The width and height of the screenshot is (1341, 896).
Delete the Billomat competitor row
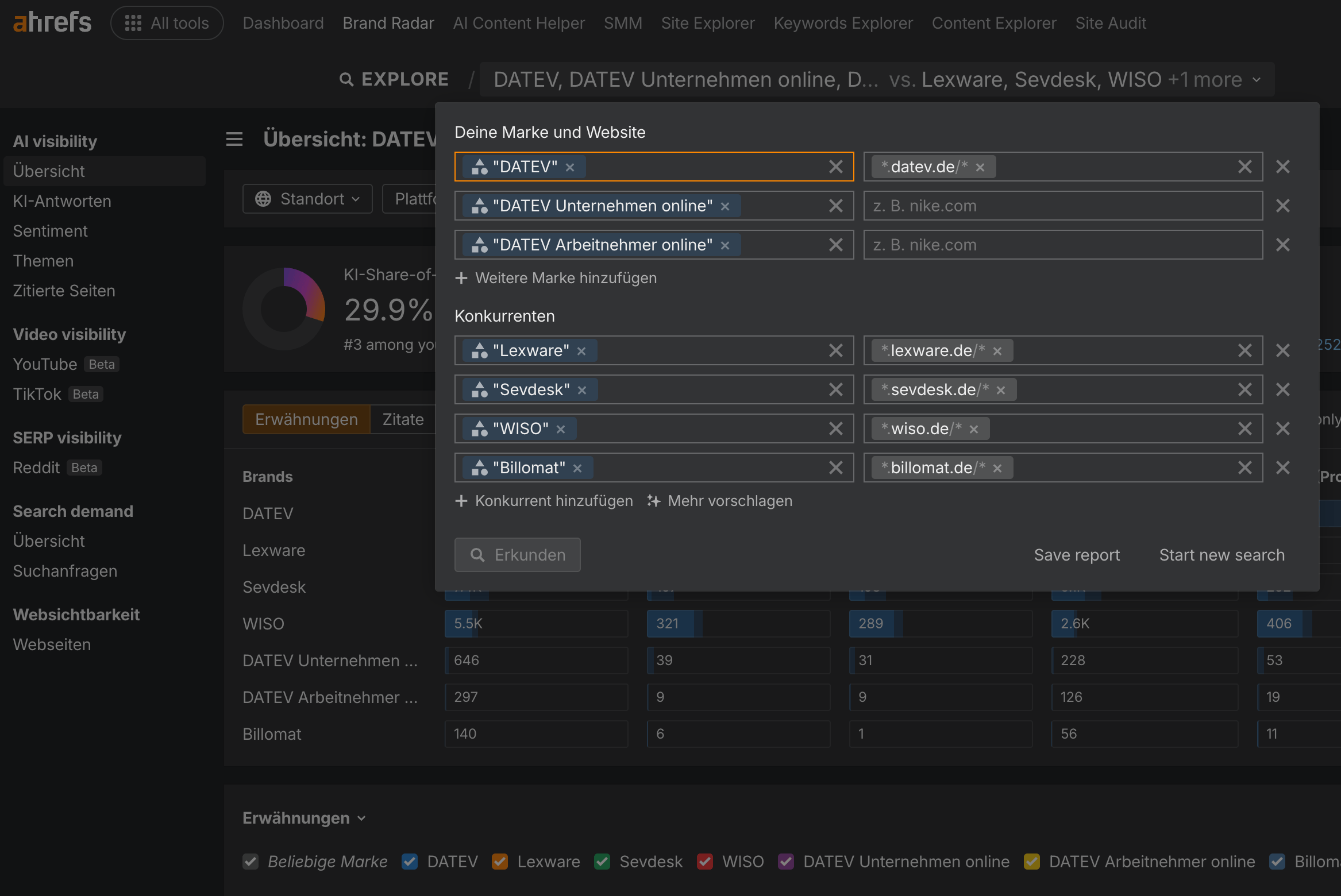point(1282,468)
